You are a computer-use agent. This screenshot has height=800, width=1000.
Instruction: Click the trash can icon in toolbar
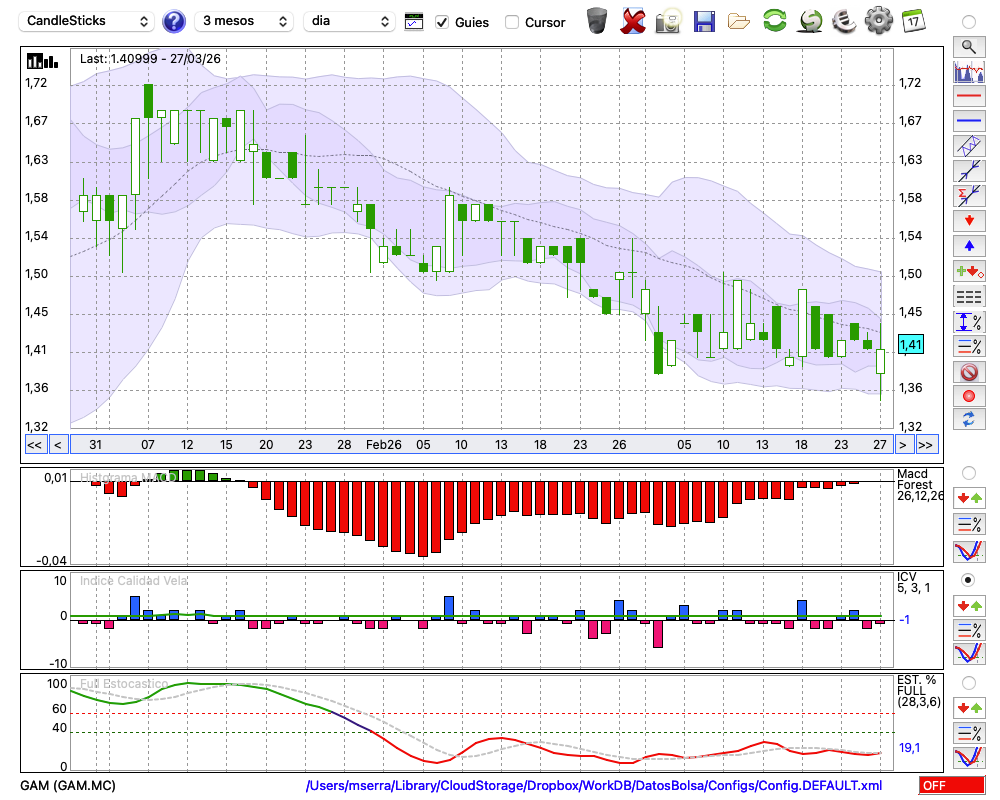pyautogui.click(x=597, y=21)
